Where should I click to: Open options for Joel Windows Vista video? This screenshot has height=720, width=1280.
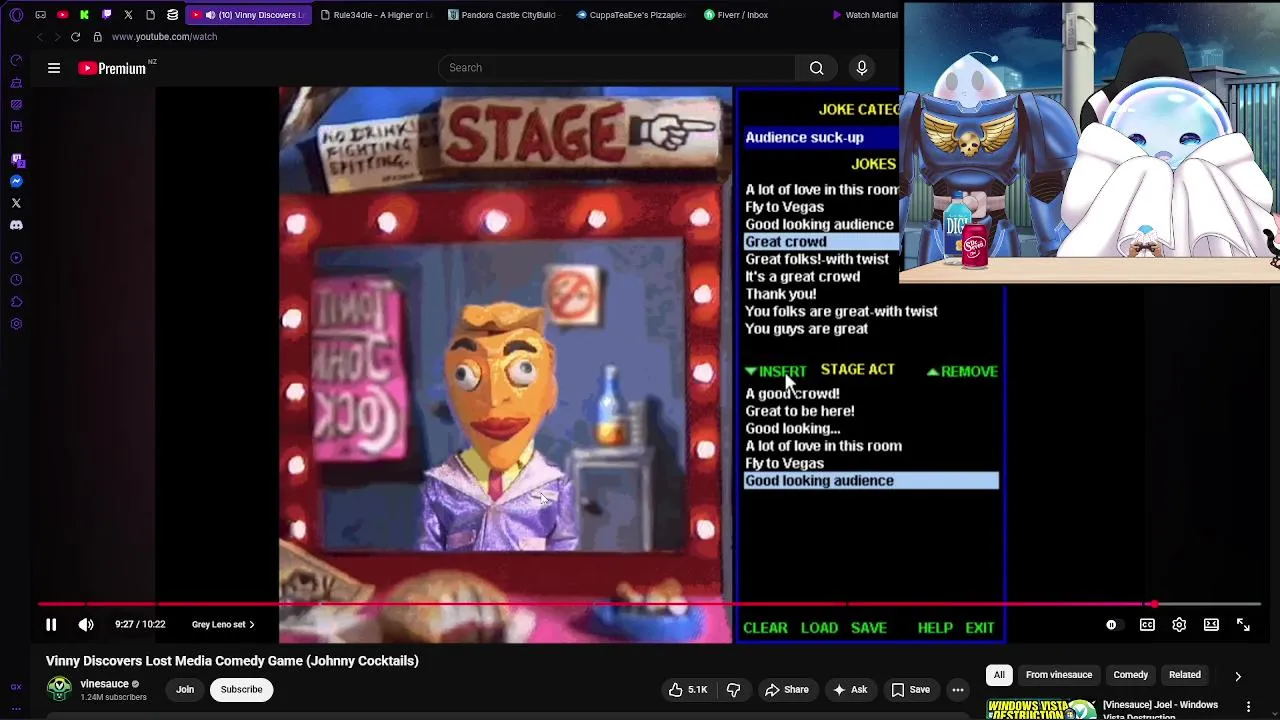1248,707
